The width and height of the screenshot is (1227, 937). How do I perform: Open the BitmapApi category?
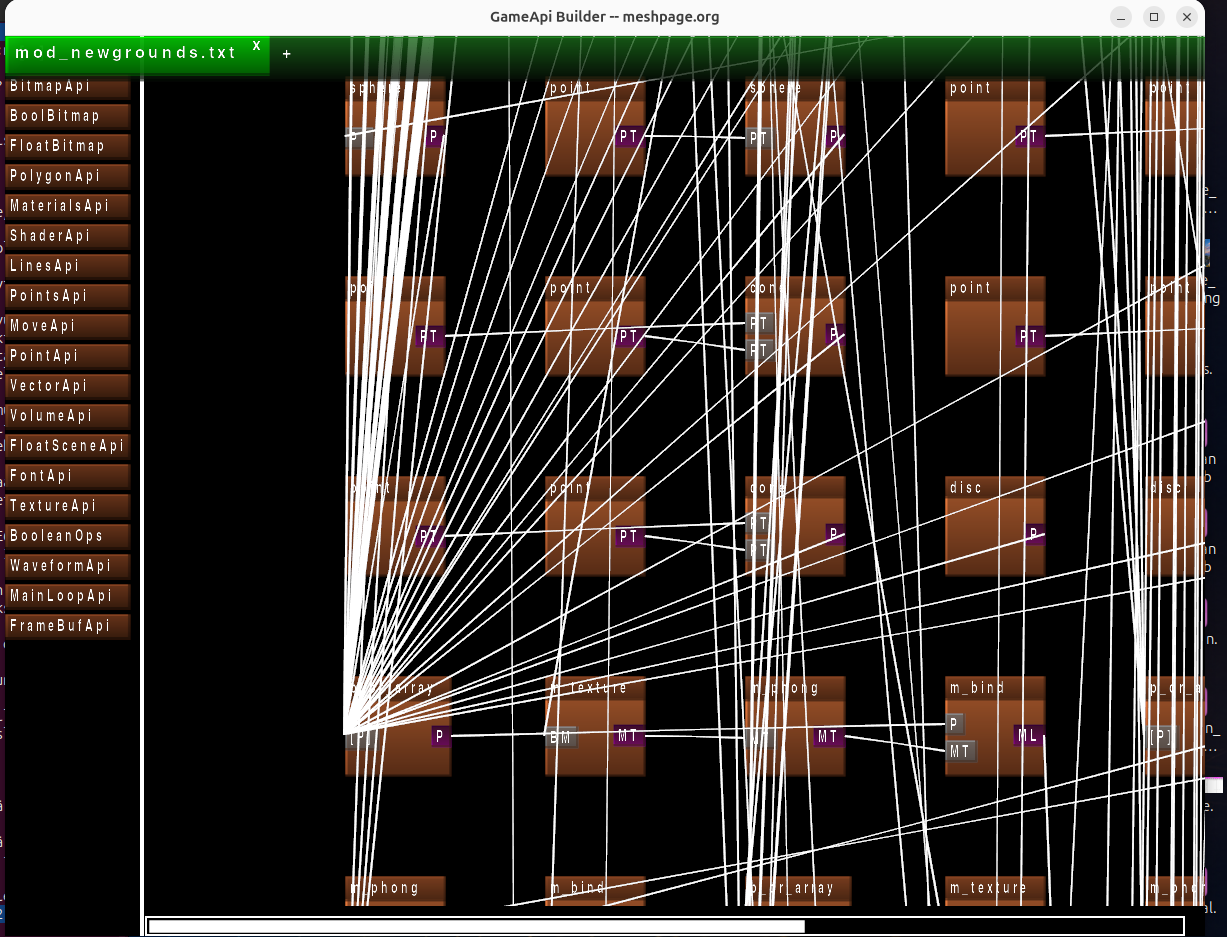67,87
